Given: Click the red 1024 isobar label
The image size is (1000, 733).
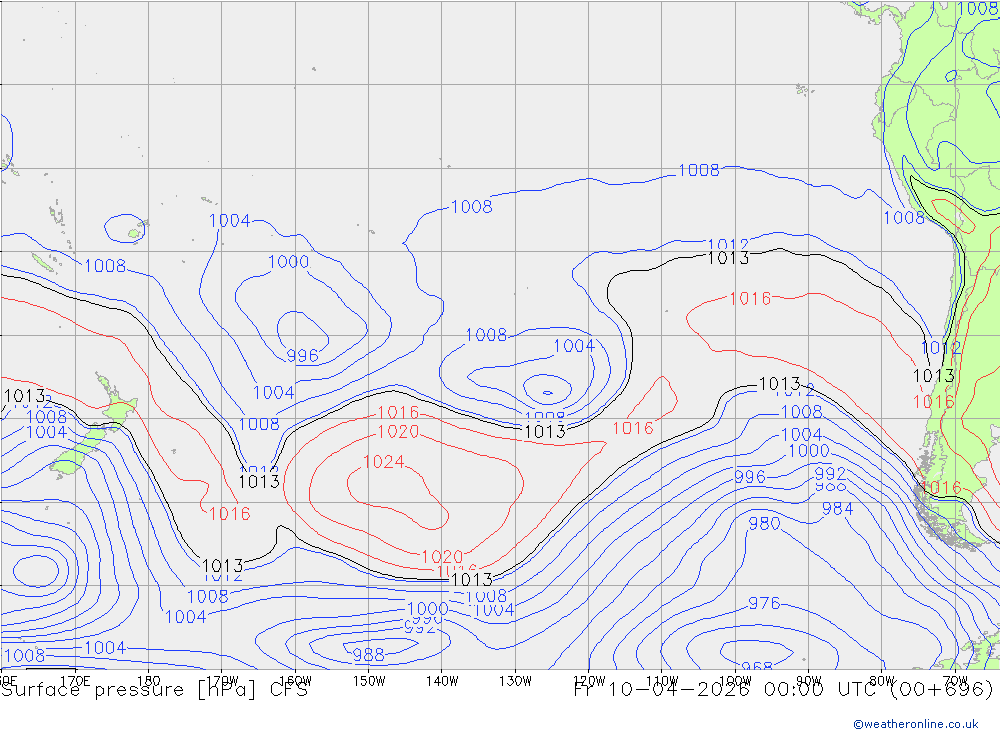Looking at the screenshot, I should (x=383, y=462).
